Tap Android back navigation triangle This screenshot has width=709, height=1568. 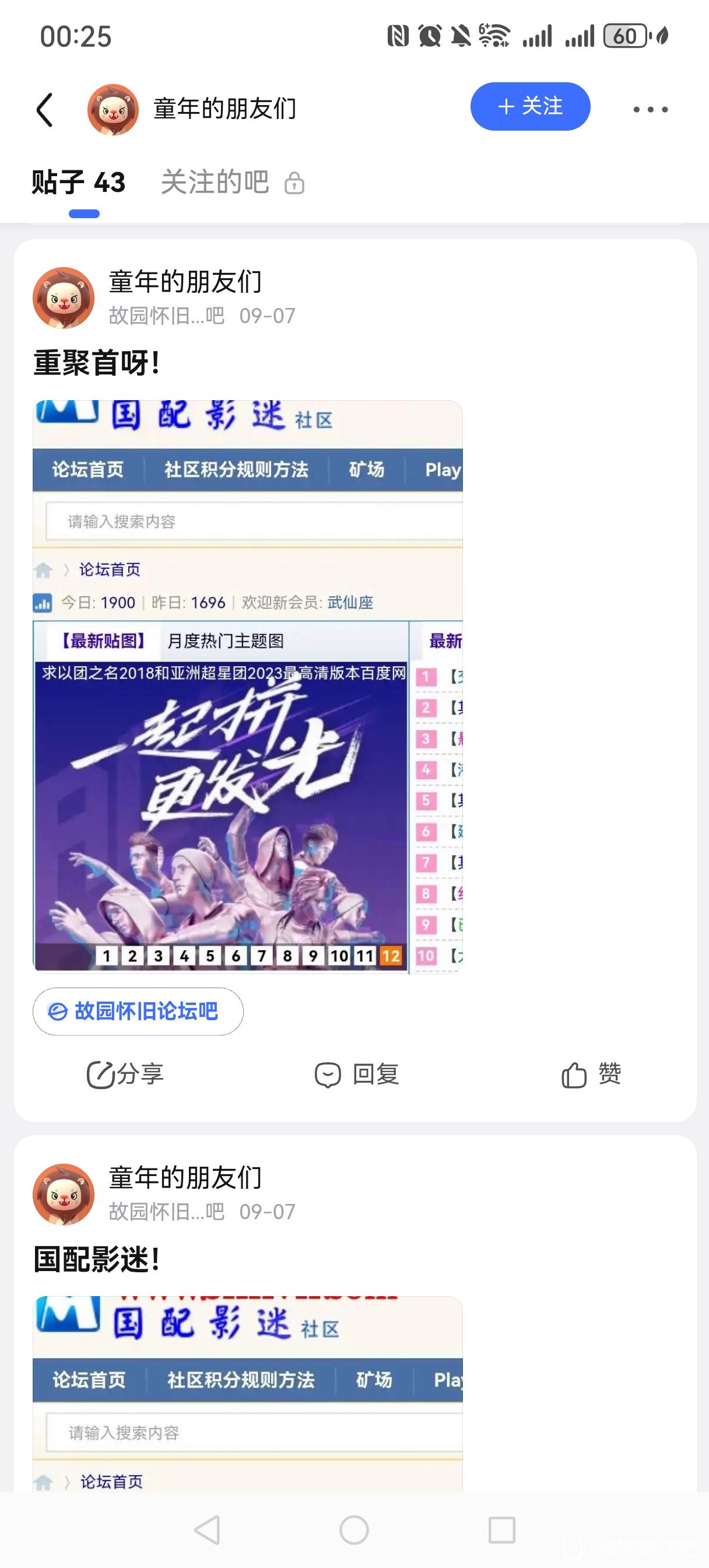tap(208, 1529)
